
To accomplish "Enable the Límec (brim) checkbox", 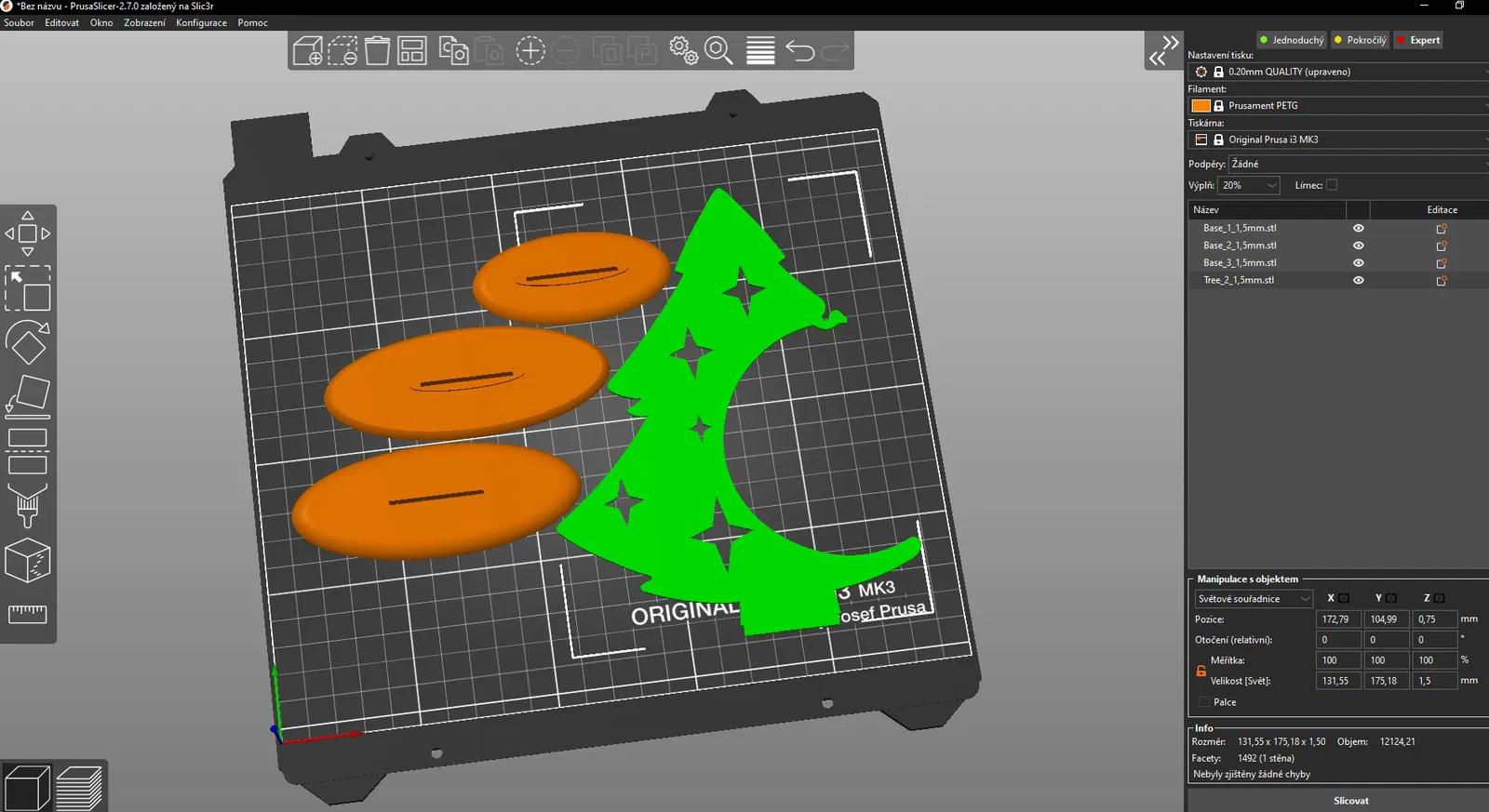I will tap(1332, 185).
